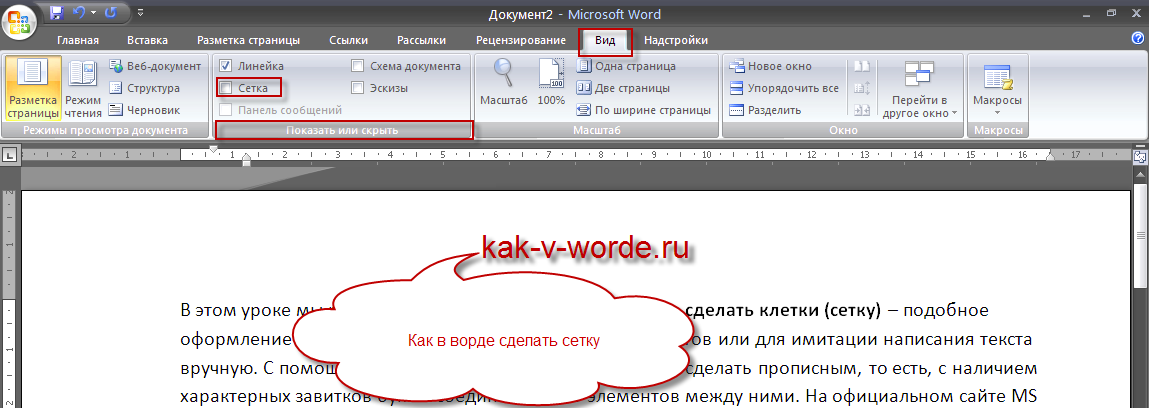Select Веб-документ view
Image resolution: width=1149 pixels, height=408 pixels.
pos(155,66)
